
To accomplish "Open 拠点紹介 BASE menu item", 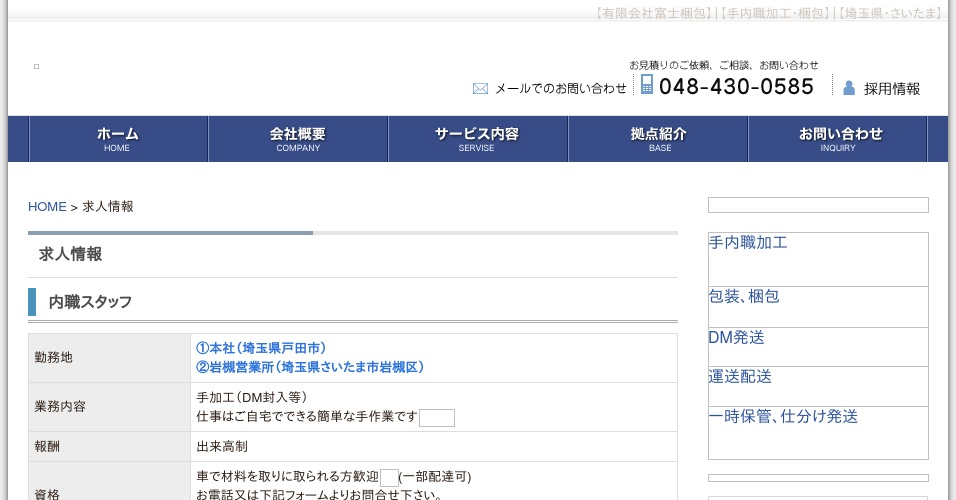I will 659,139.
